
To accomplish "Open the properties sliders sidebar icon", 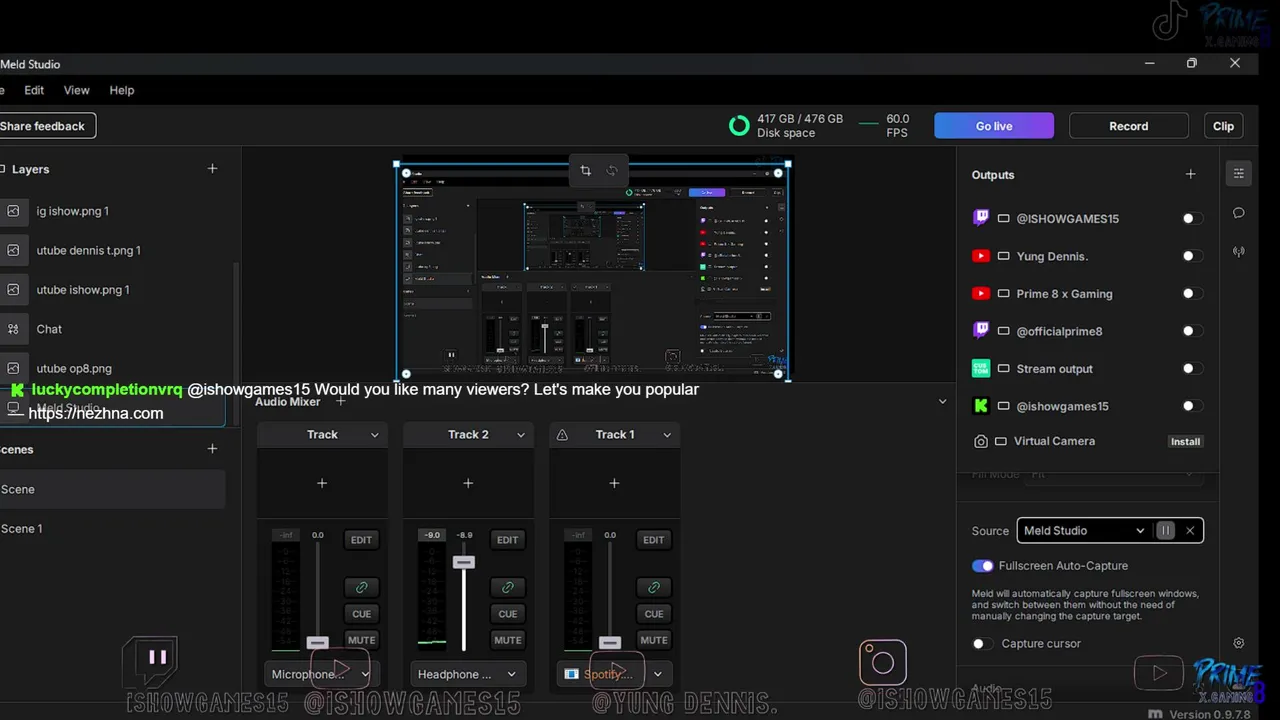I will [x=1239, y=173].
